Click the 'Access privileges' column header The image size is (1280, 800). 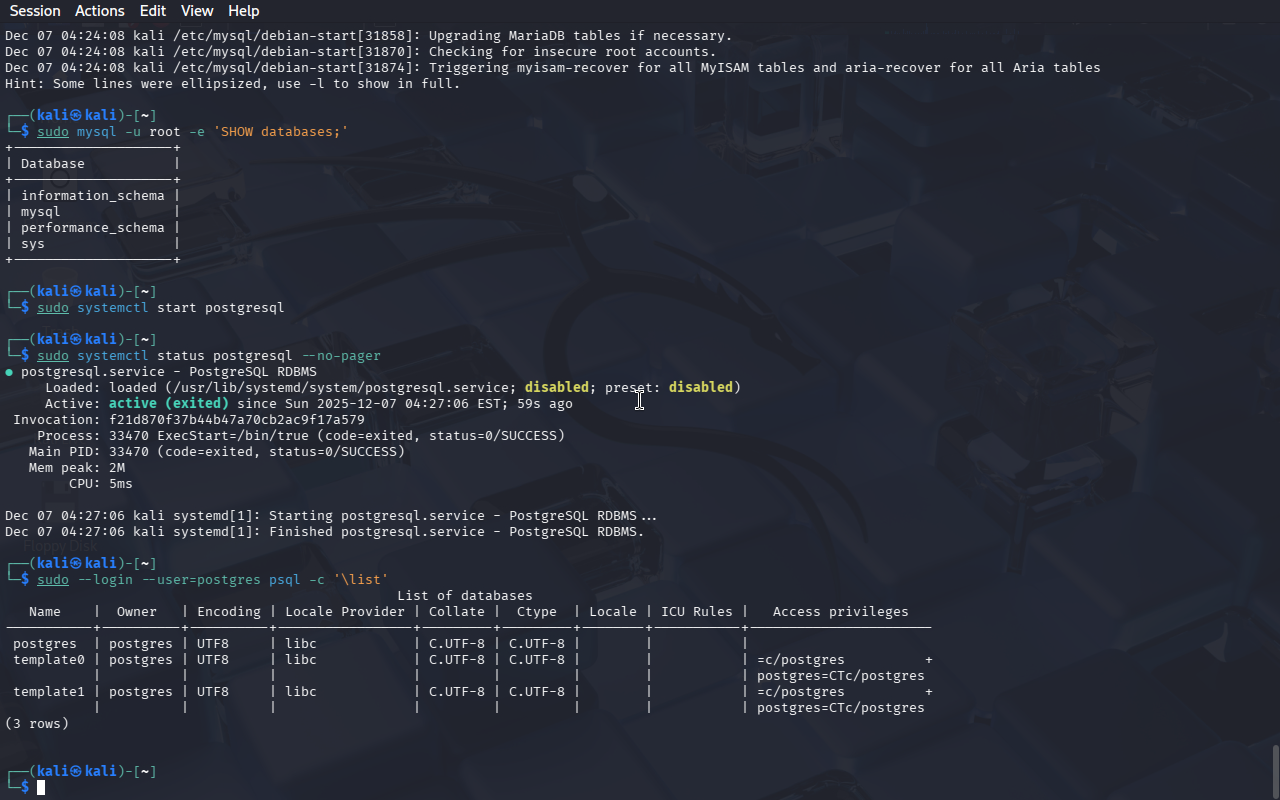[840, 612]
